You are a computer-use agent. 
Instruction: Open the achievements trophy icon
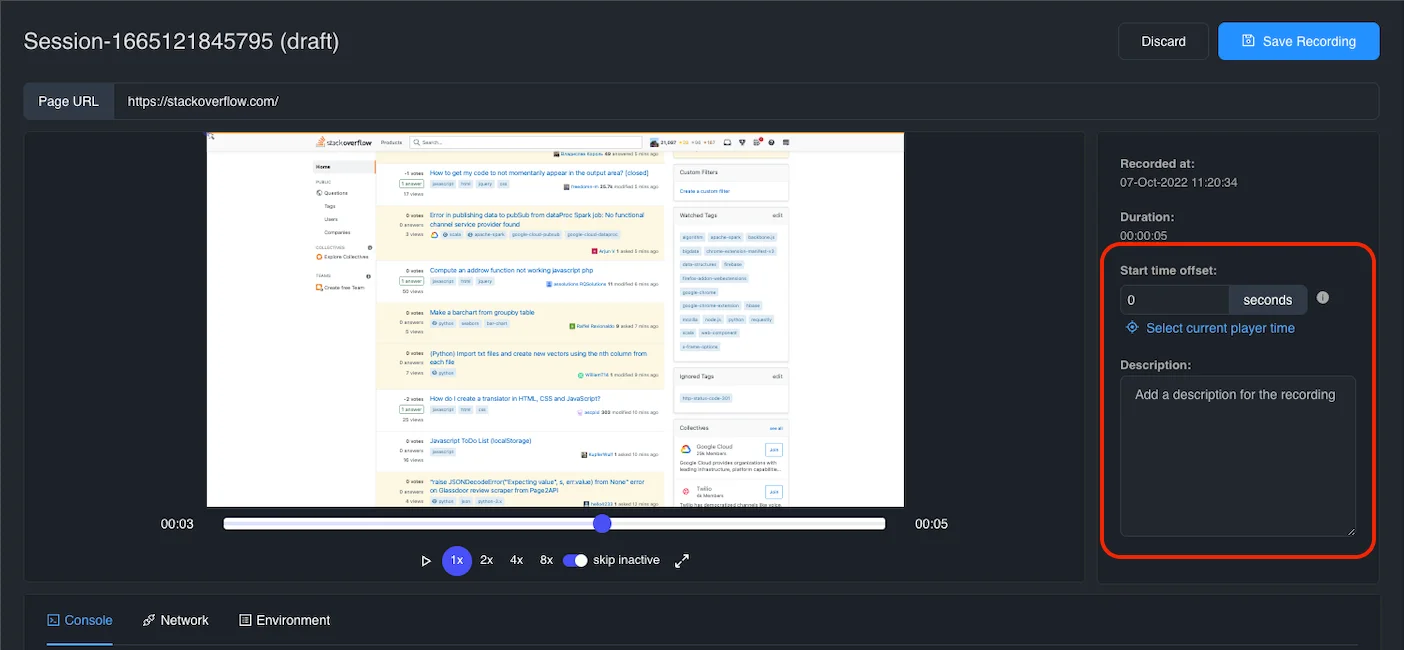coord(742,142)
